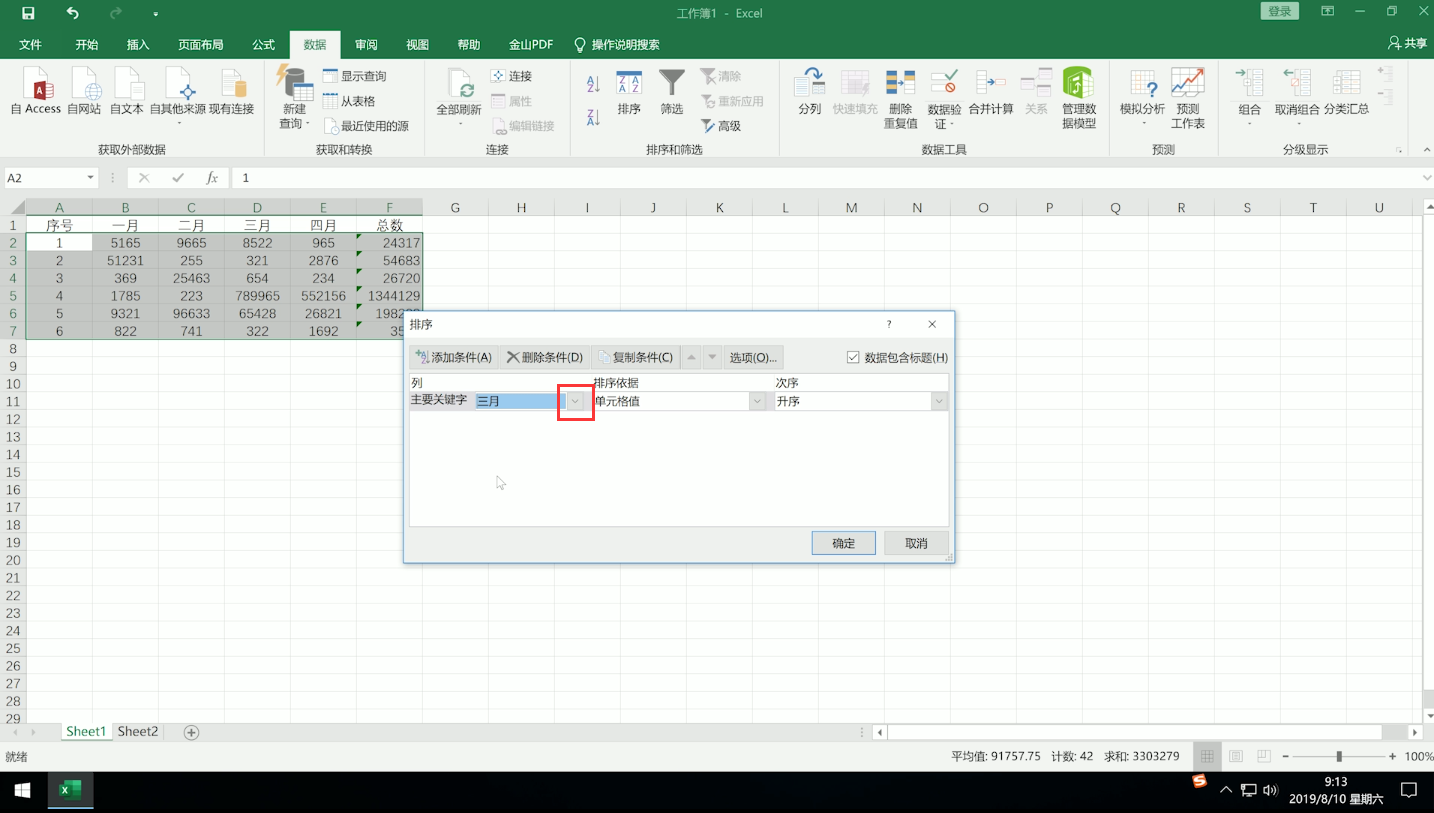Click the undo arrow icon
This screenshot has width=1434, height=813.
point(72,13)
